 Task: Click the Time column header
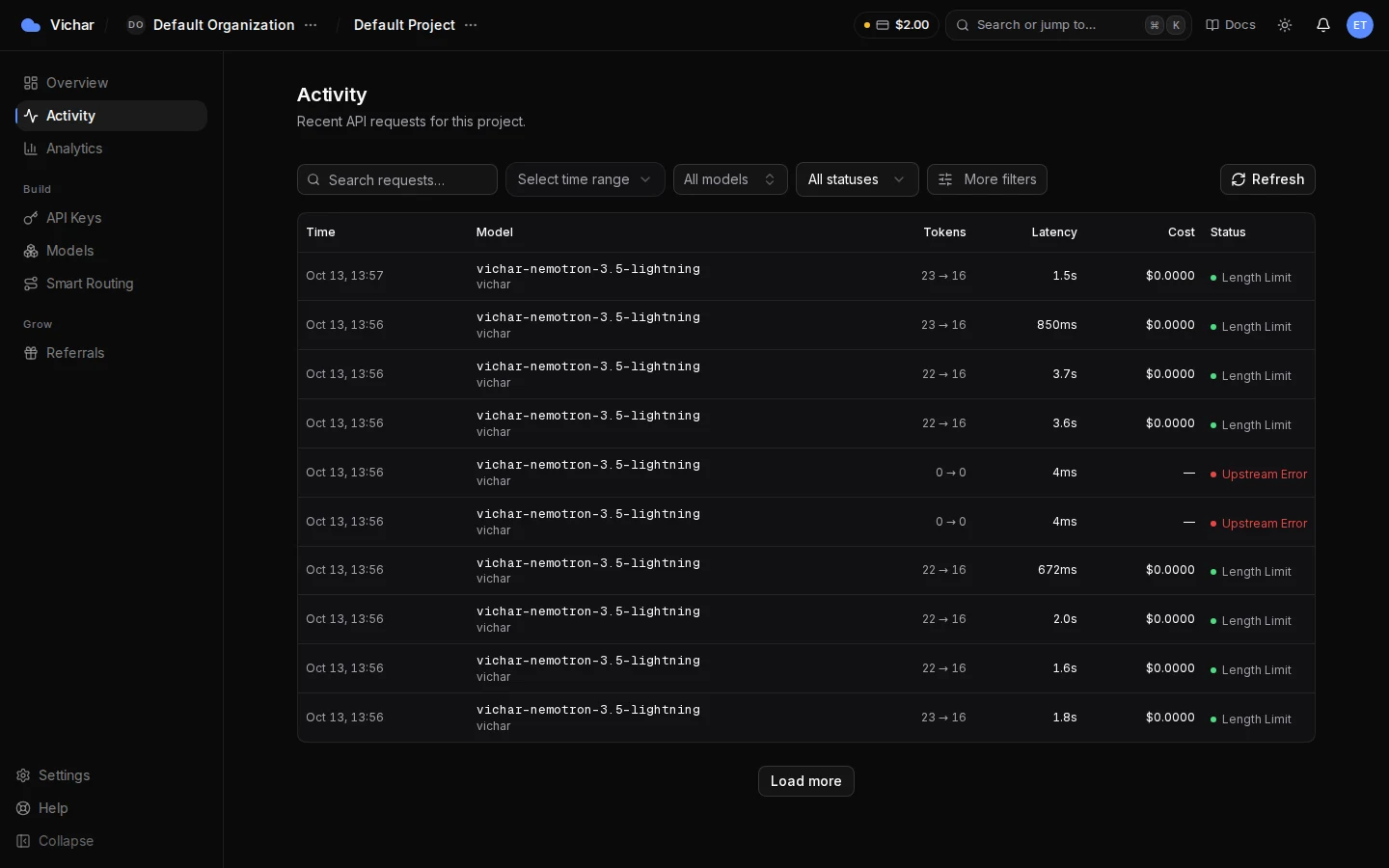click(x=320, y=232)
